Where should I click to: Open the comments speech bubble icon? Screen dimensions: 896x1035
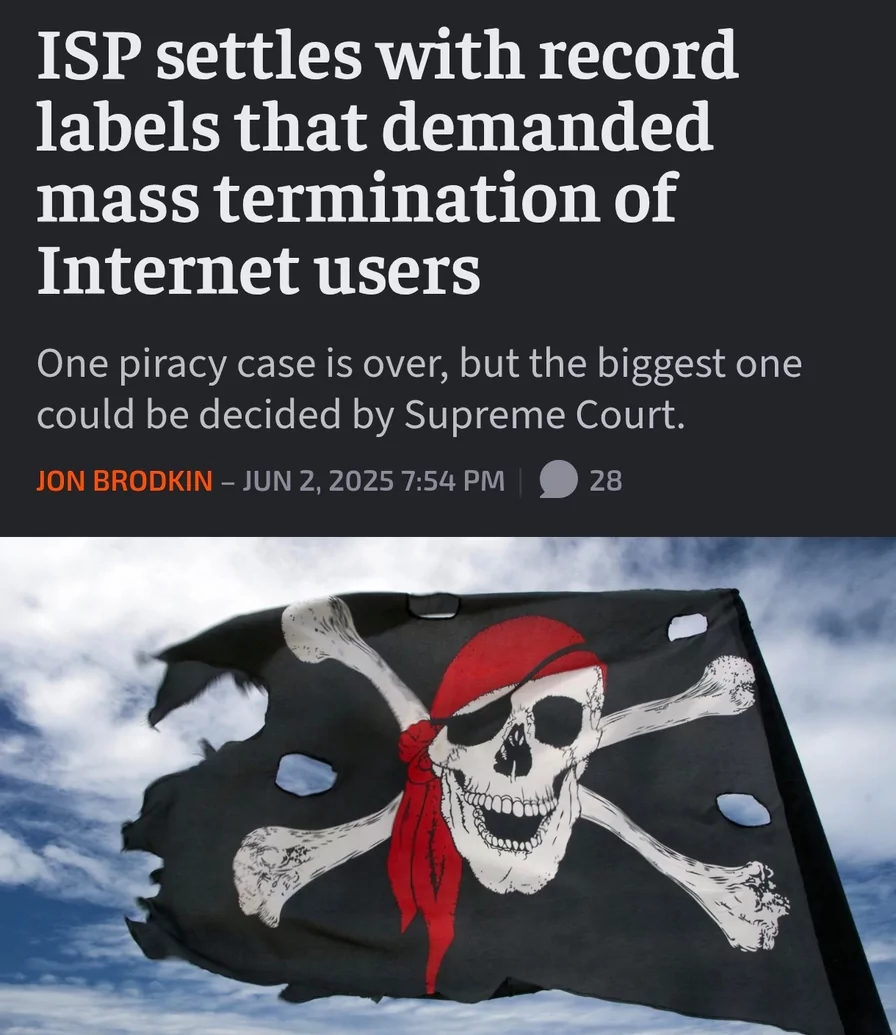[559, 479]
